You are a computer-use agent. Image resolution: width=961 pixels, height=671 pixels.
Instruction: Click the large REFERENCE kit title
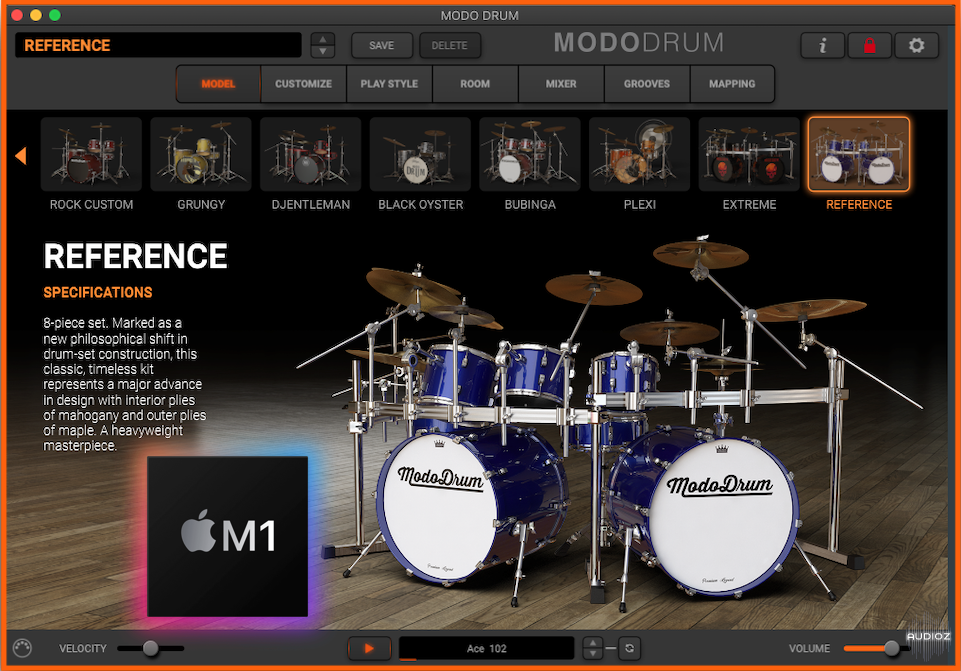pos(135,256)
